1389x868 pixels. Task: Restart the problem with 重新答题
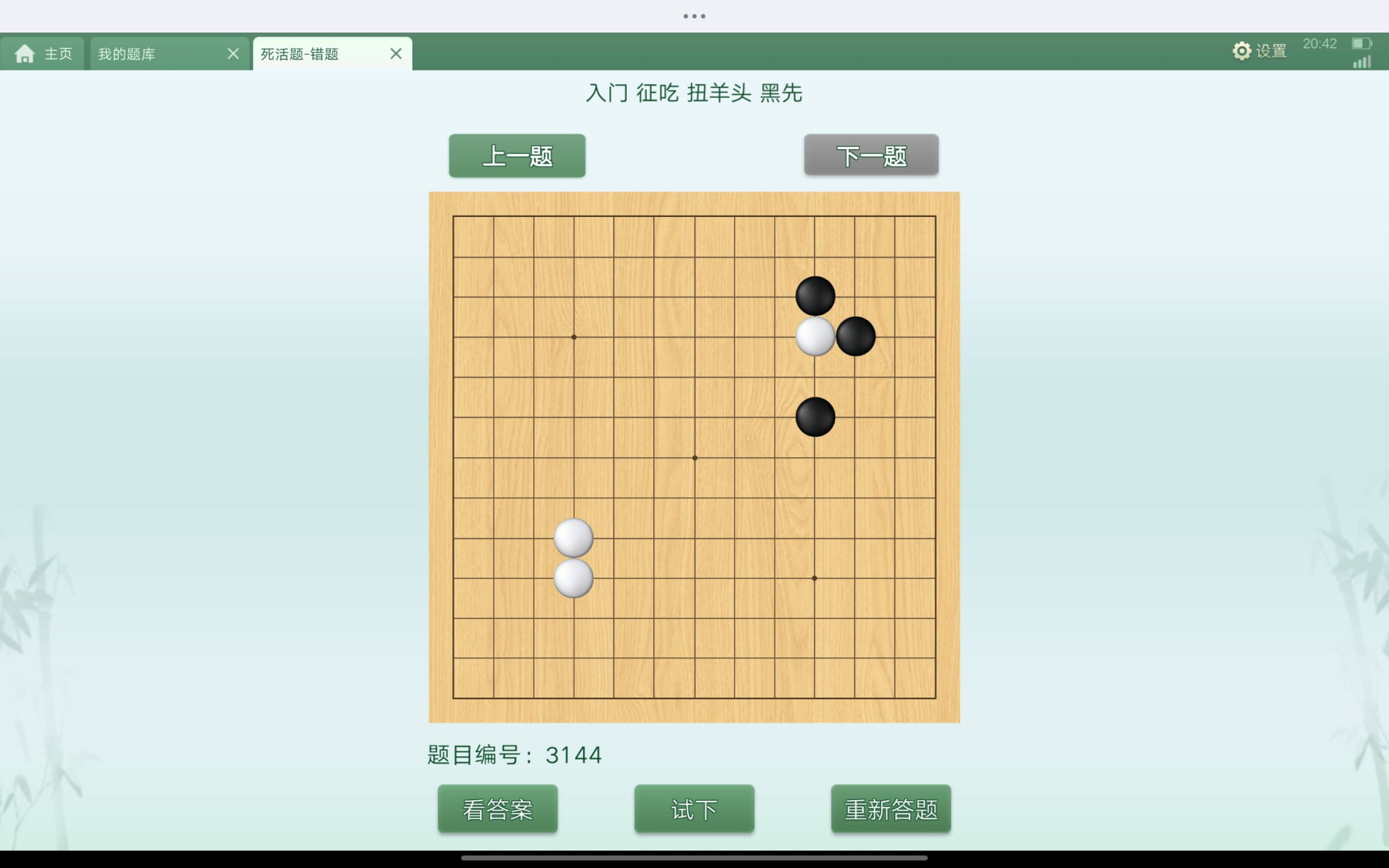[891, 809]
